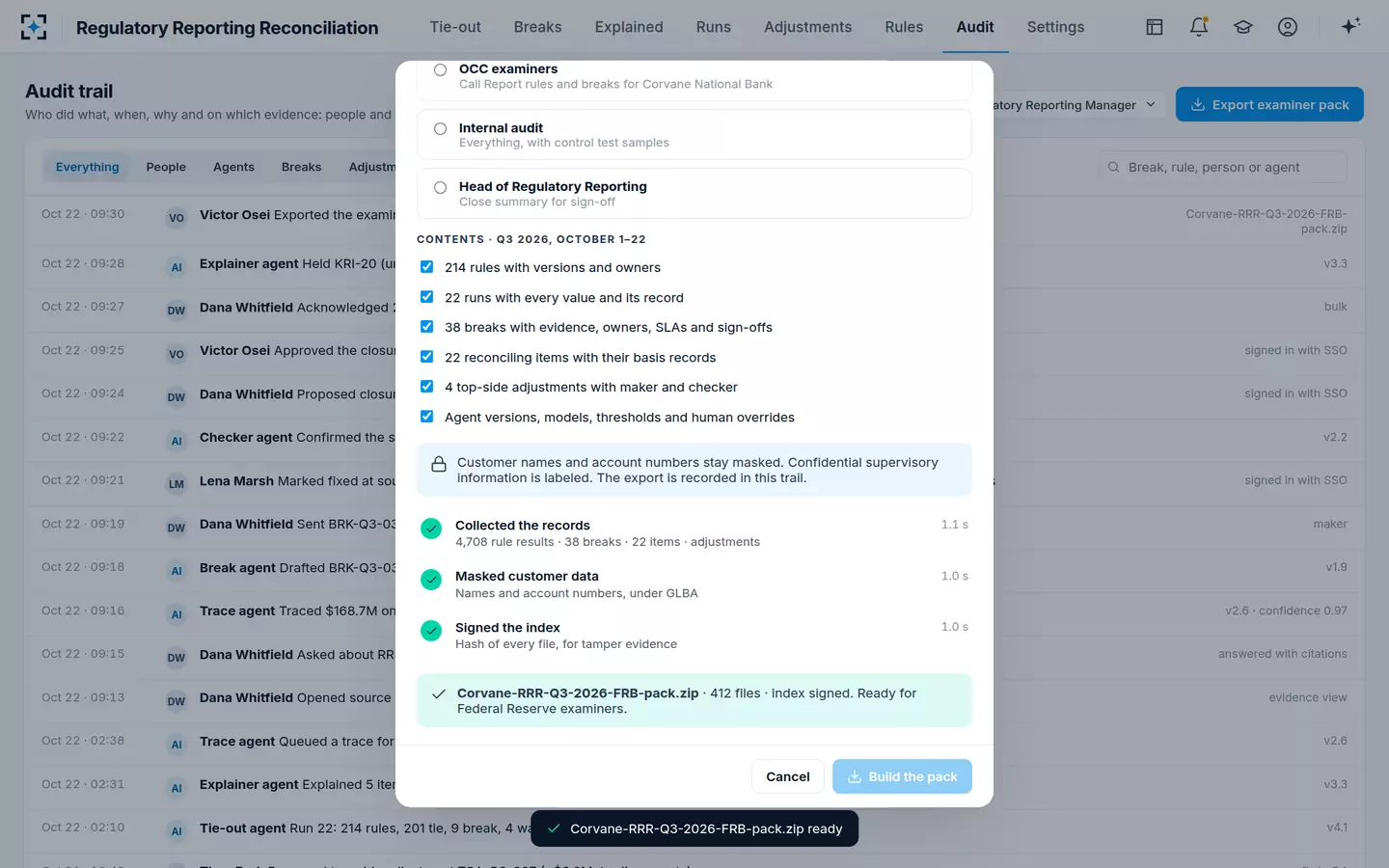Click the AI avatar beside Checker agent
This screenshot has width=1389, height=868.
[x=177, y=441]
